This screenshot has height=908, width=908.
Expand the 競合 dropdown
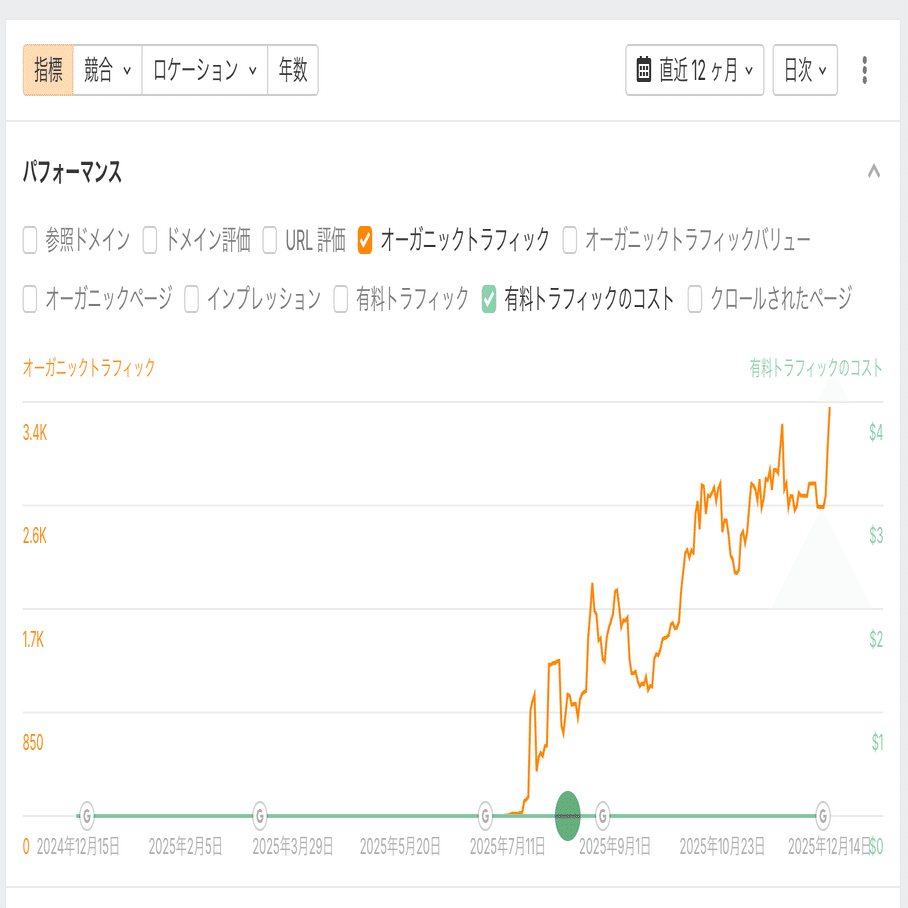[107, 70]
